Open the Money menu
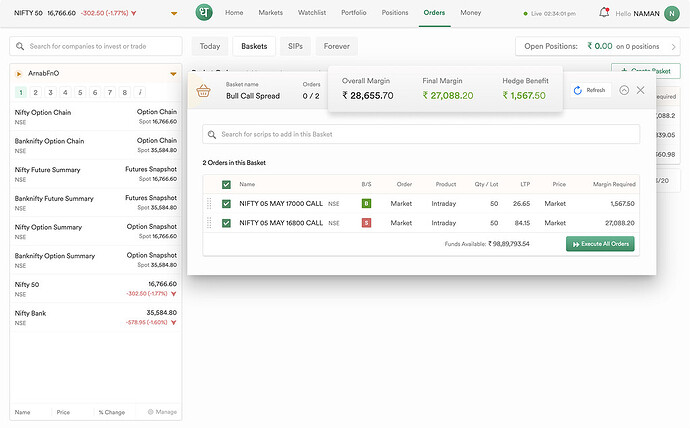This screenshot has width=690, height=435. [470, 13]
